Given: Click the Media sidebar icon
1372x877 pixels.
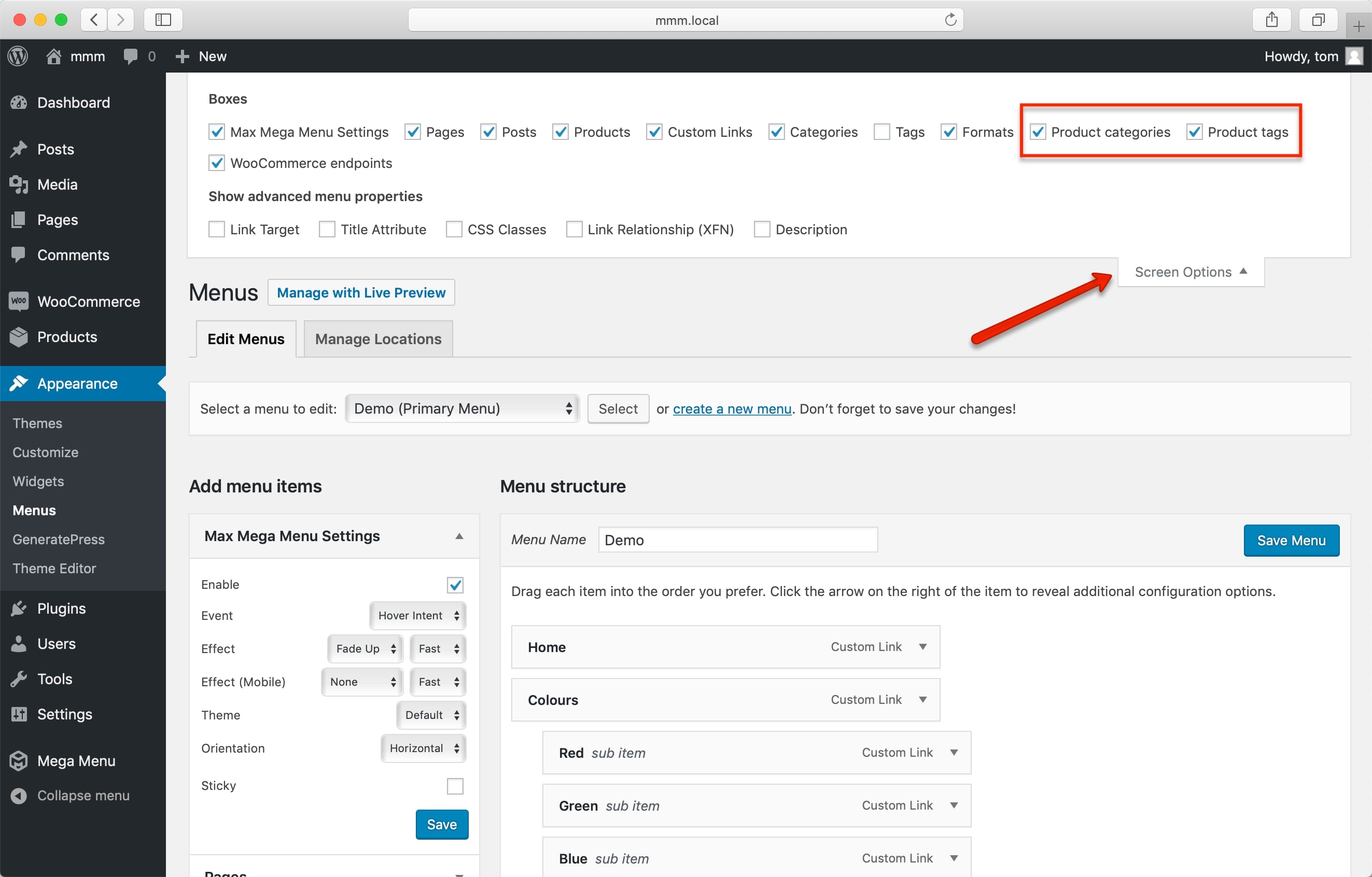Looking at the screenshot, I should pos(20,184).
